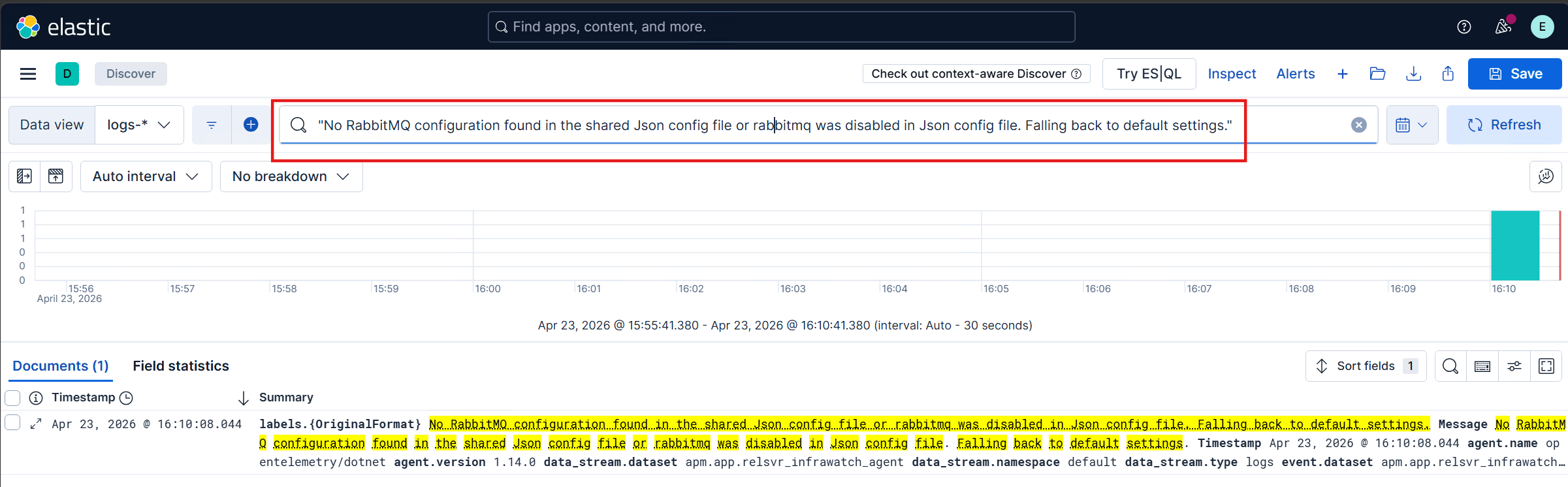Viewport: 1568px width, 487px height.
Task: Open the logs-* data view dropdown
Action: coord(139,125)
